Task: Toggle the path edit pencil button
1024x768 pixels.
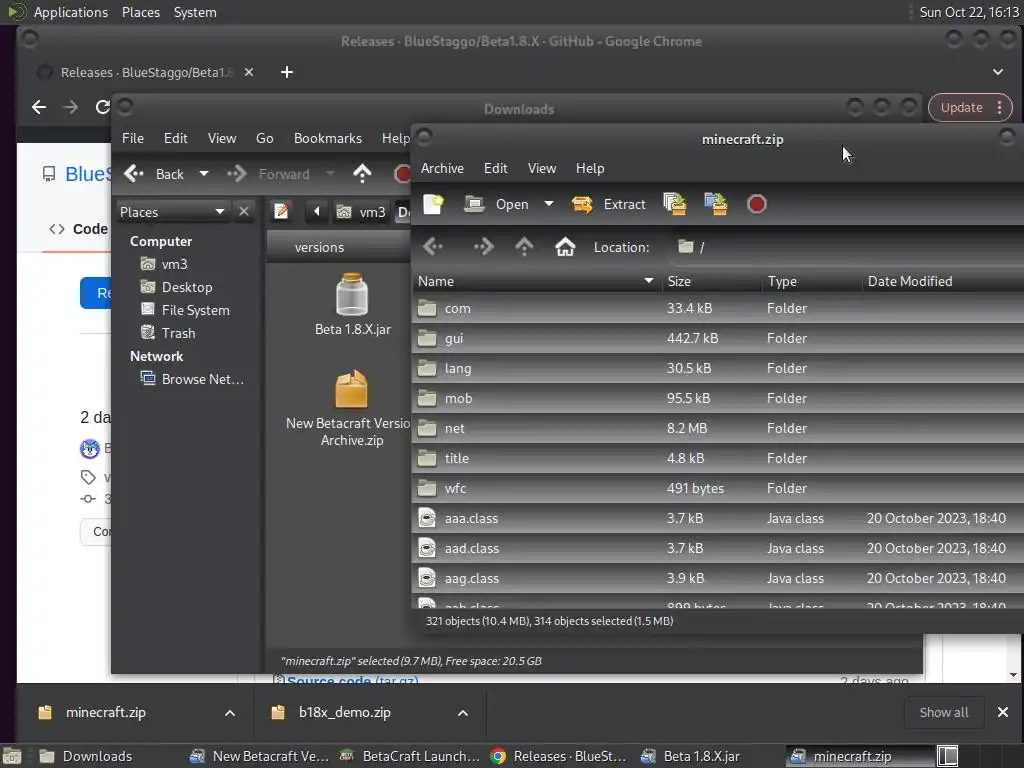Action: pos(281,212)
